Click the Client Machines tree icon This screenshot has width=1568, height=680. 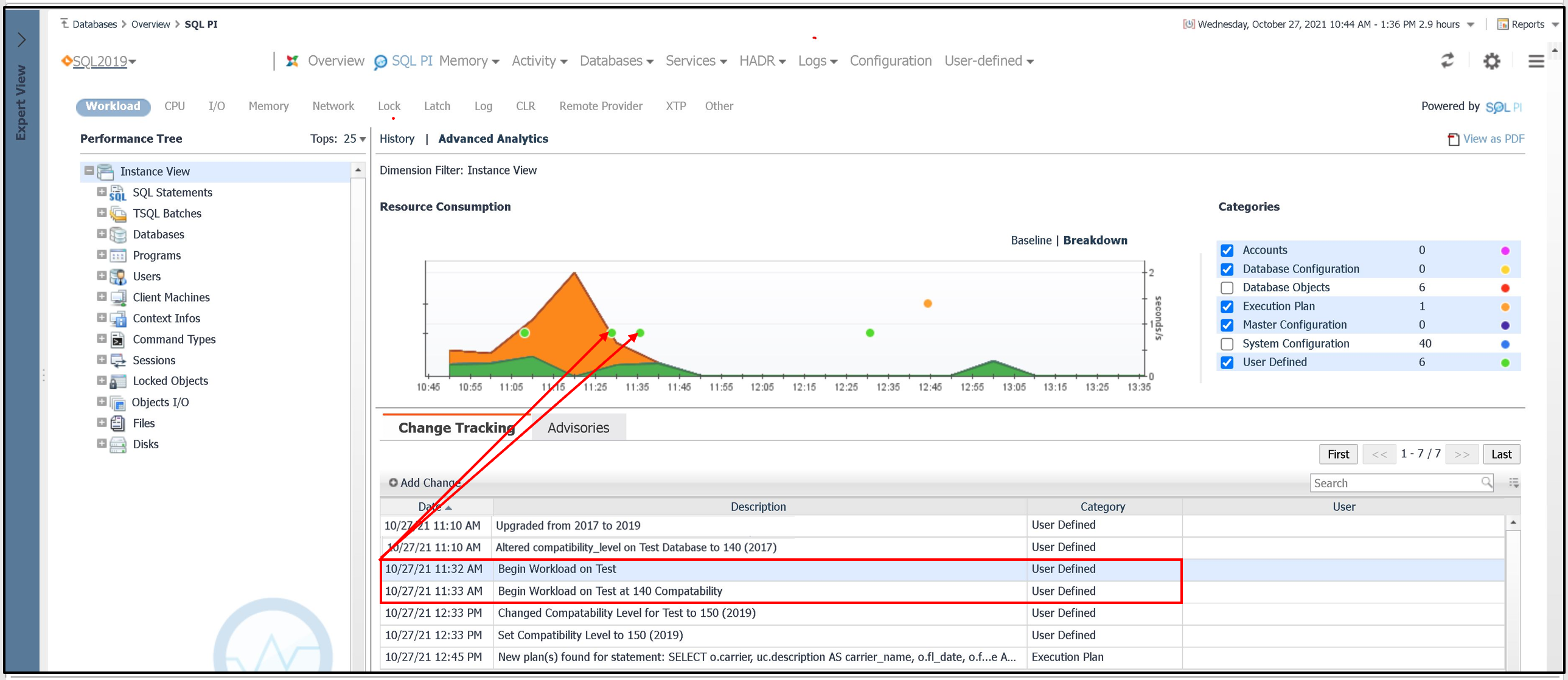point(117,297)
